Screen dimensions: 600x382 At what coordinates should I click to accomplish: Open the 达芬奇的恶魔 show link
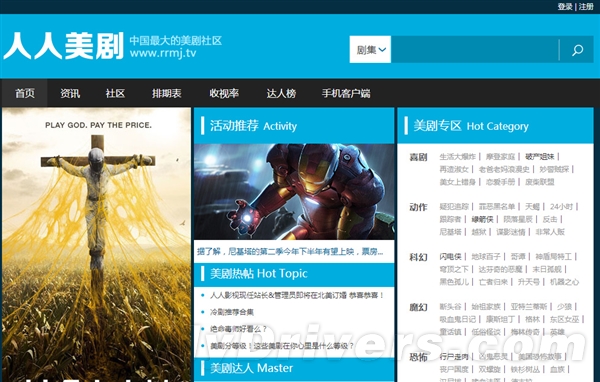(501, 269)
